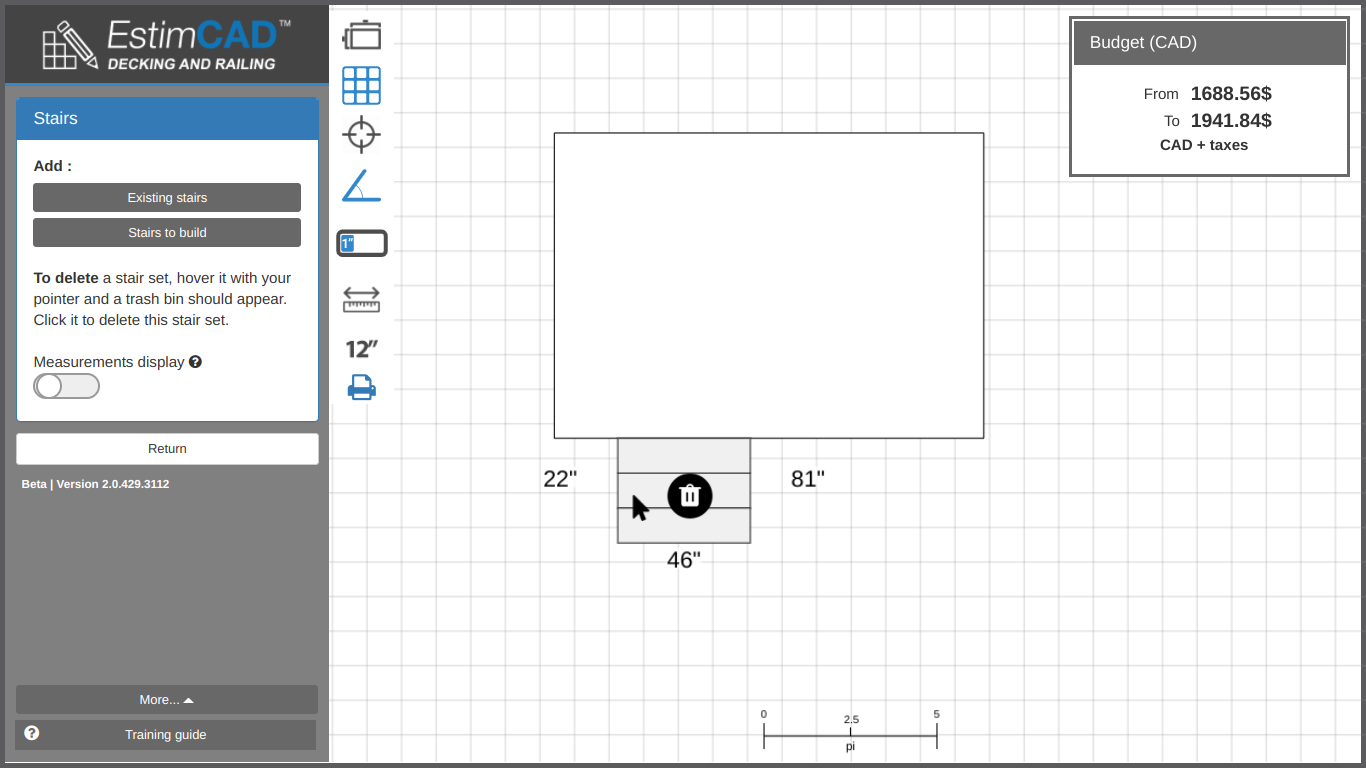Screen dimensions: 1366x768
Task: Click the 1-inch precision box icon
Action: pyautogui.click(x=362, y=243)
